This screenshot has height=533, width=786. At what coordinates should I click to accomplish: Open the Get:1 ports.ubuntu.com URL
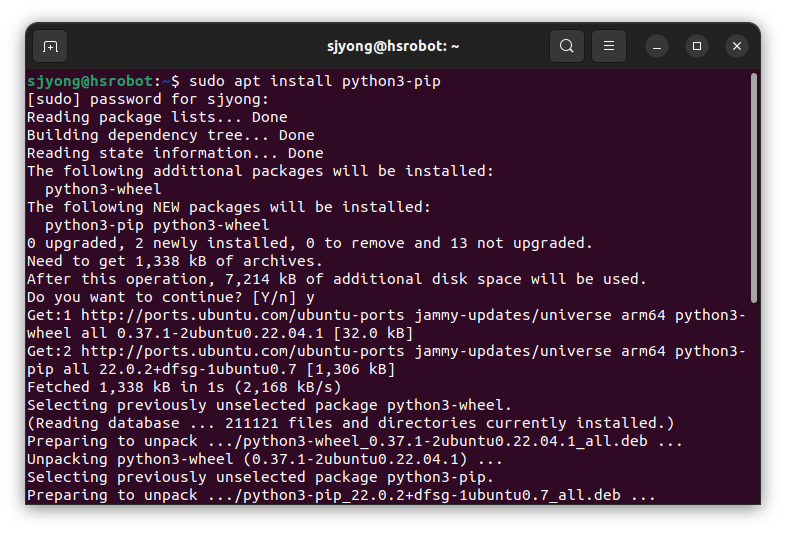pos(243,315)
